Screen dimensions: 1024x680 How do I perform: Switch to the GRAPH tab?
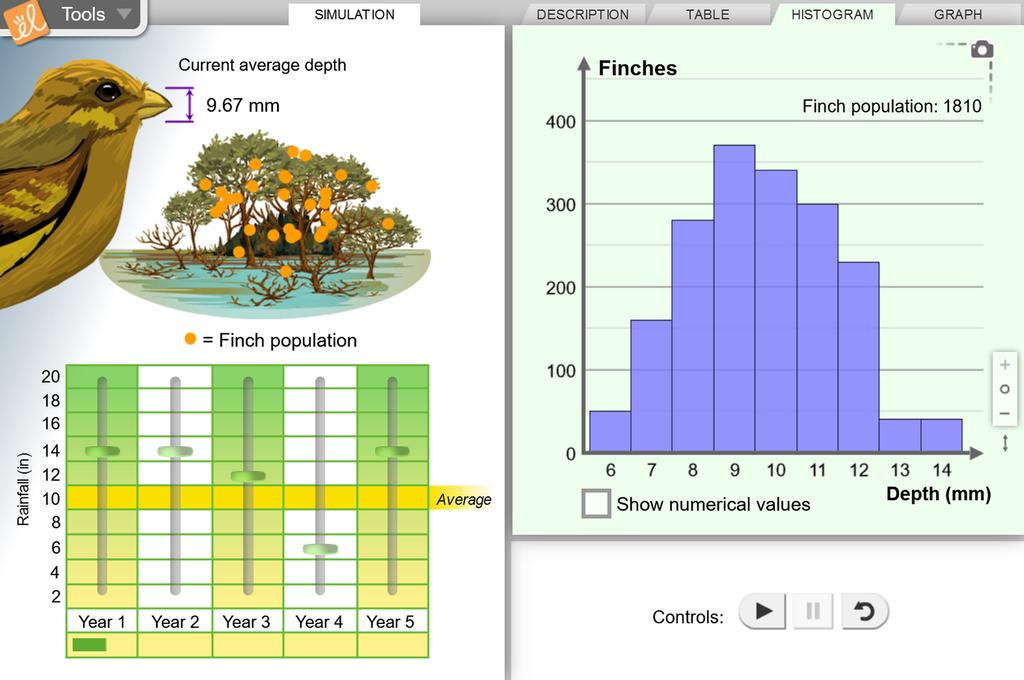click(957, 14)
